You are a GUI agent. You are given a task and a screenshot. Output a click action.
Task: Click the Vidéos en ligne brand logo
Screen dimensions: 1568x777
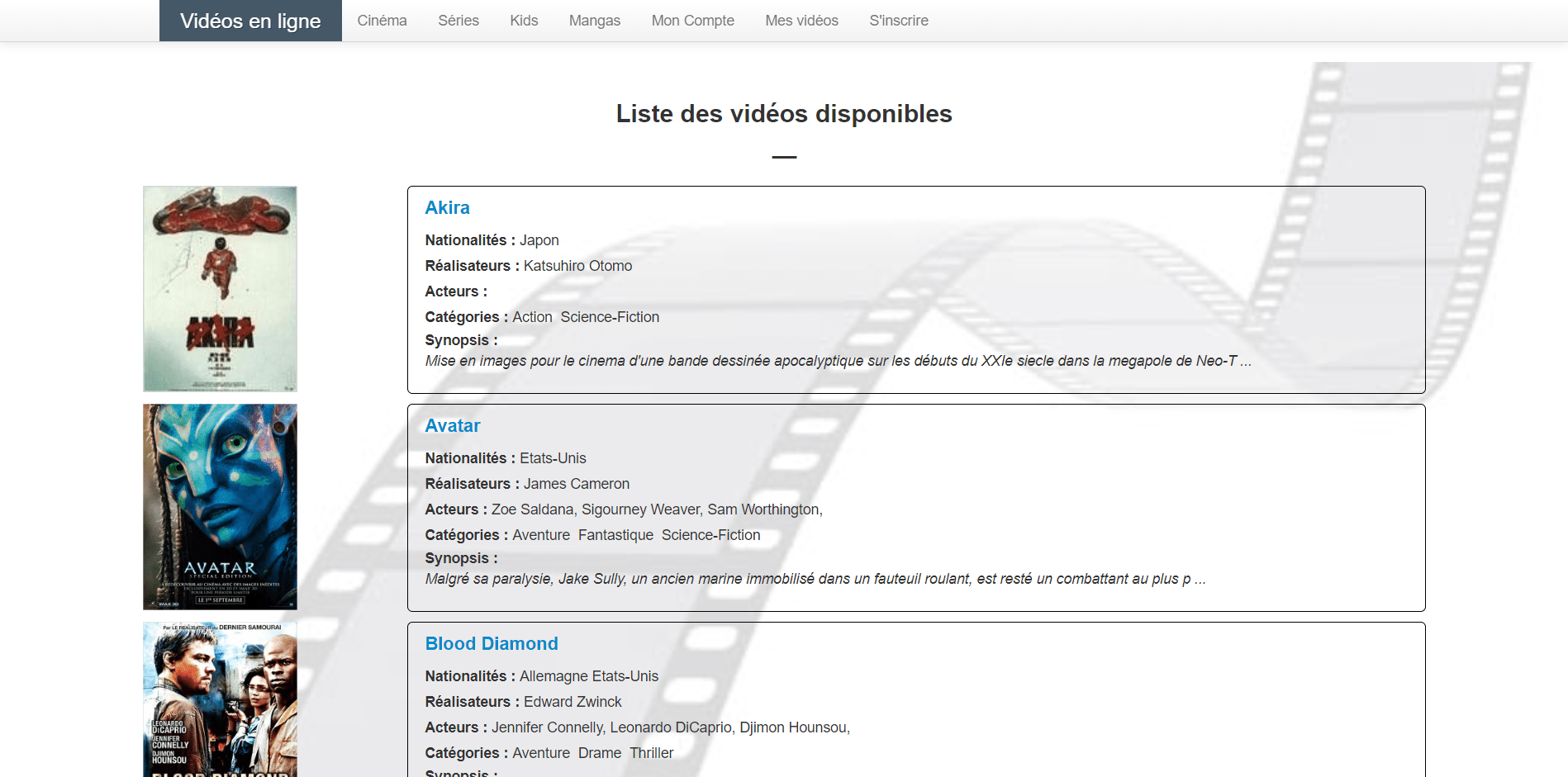click(x=250, y=21)
